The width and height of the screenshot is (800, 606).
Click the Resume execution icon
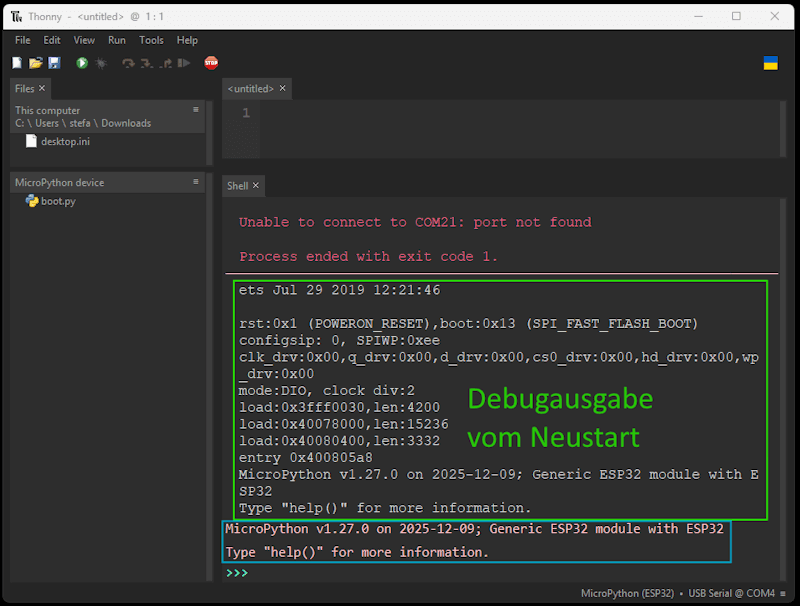pos(184,63)
